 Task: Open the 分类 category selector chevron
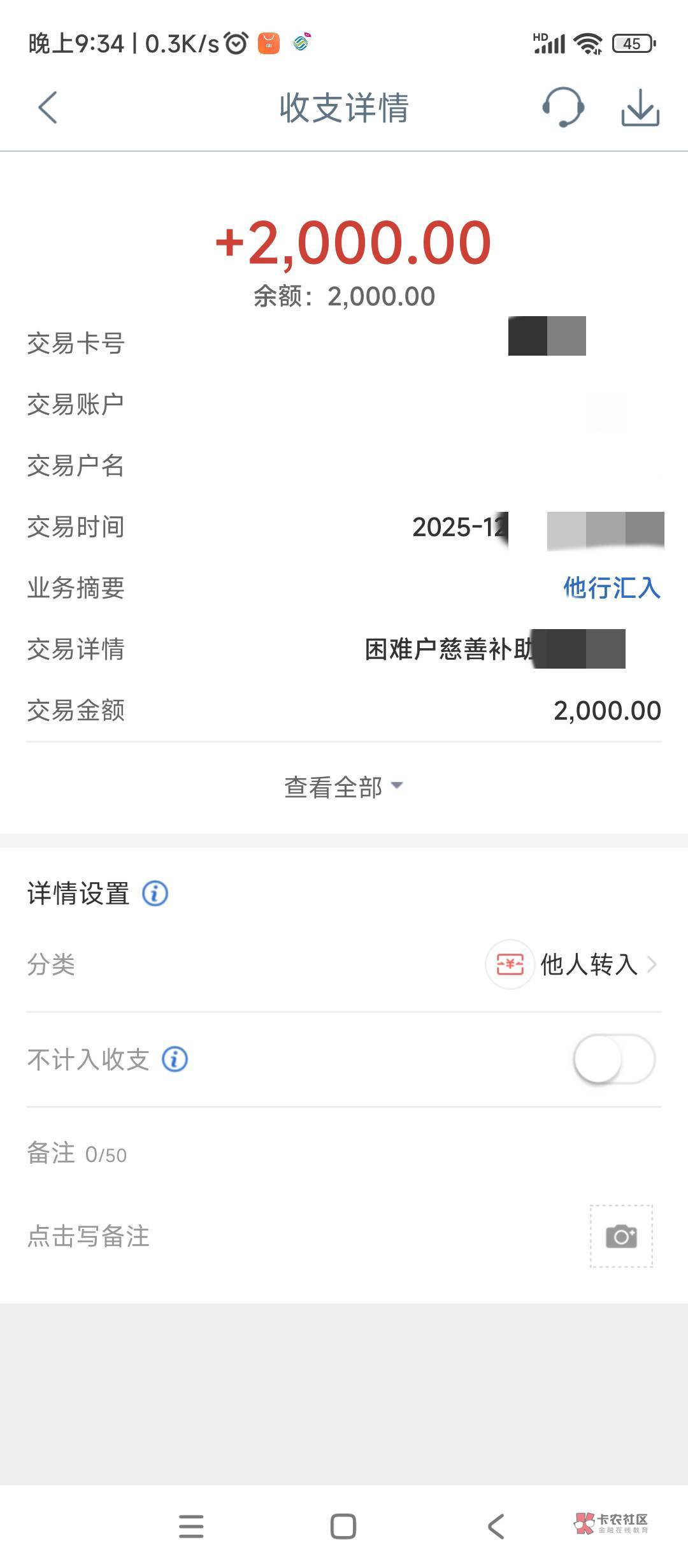coord(652,964)
